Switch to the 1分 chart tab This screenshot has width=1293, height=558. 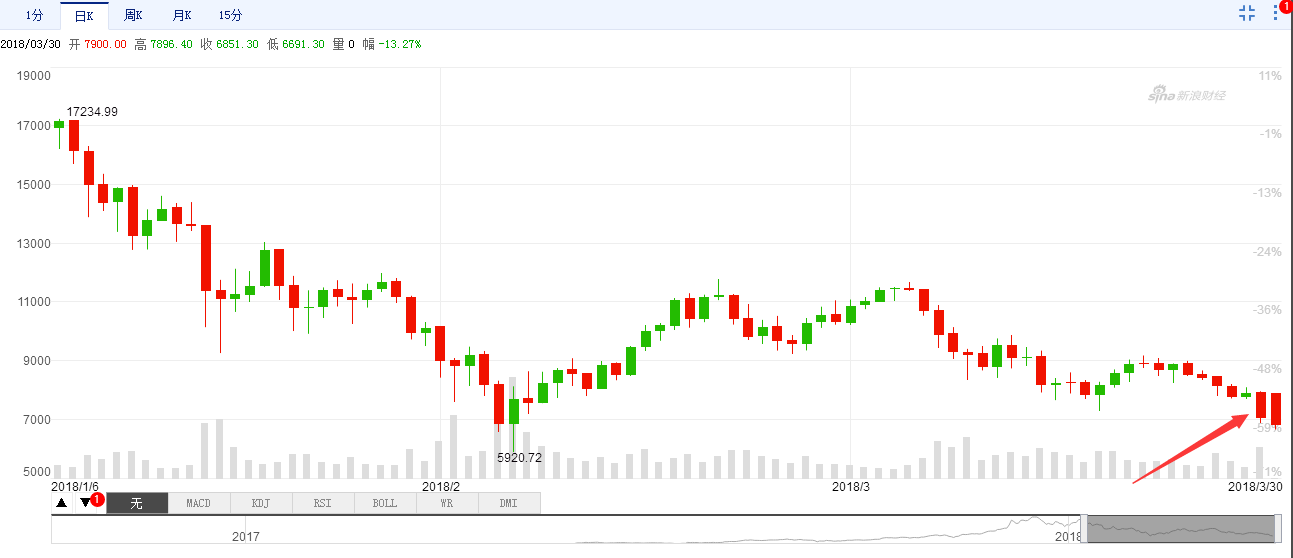tap(34, 15)
